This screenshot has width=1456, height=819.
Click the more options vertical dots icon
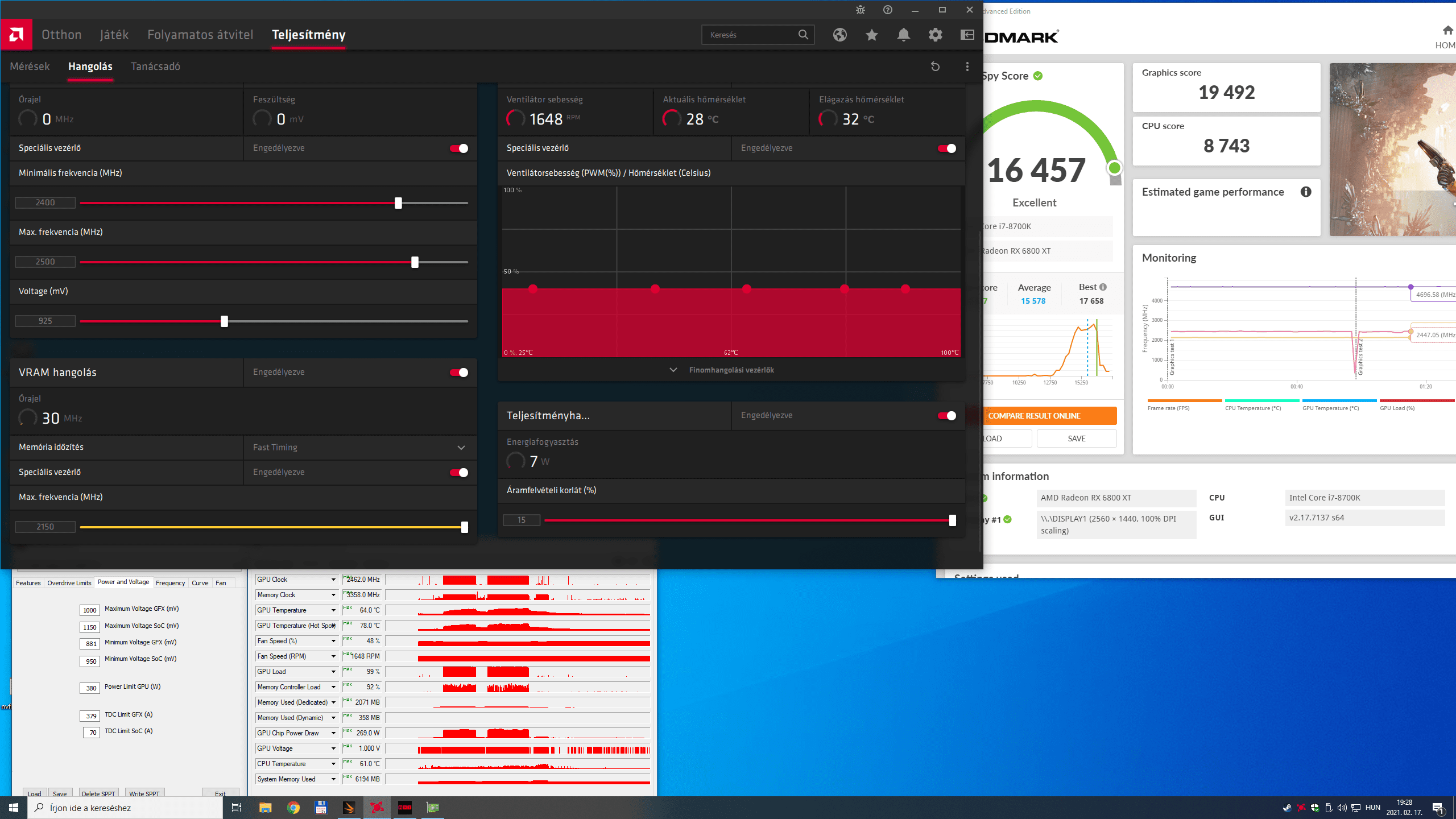[x=967, y=66]
